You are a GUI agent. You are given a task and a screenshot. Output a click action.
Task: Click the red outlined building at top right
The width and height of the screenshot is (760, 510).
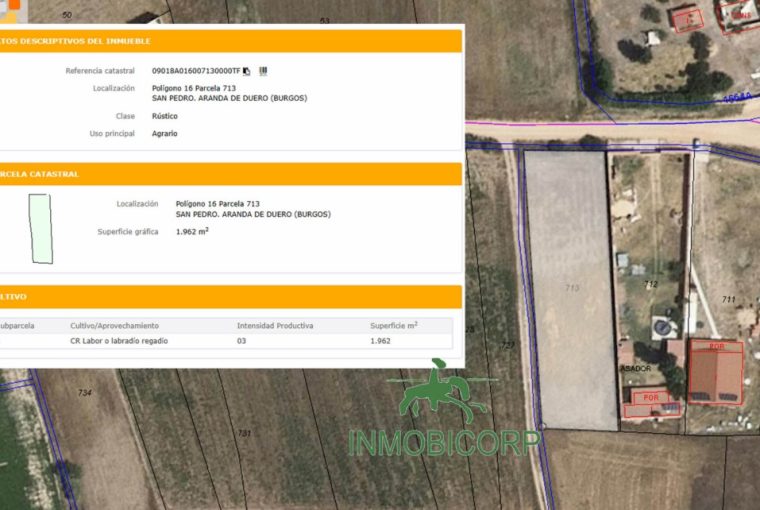687,19
